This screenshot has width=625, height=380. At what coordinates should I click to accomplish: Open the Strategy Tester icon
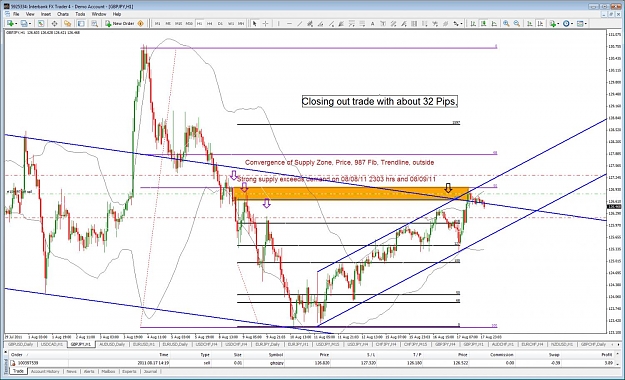(x=94, y=24)
